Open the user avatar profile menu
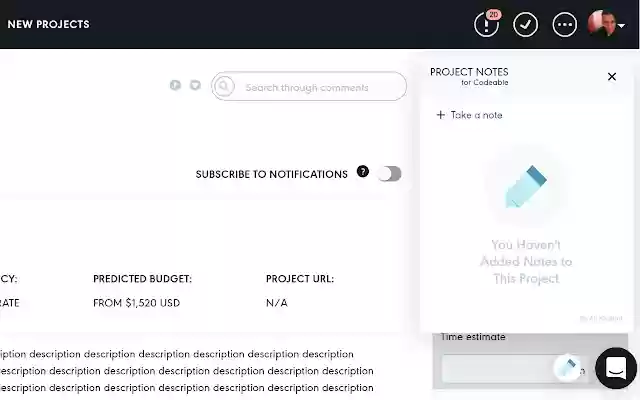 point(601,24)
